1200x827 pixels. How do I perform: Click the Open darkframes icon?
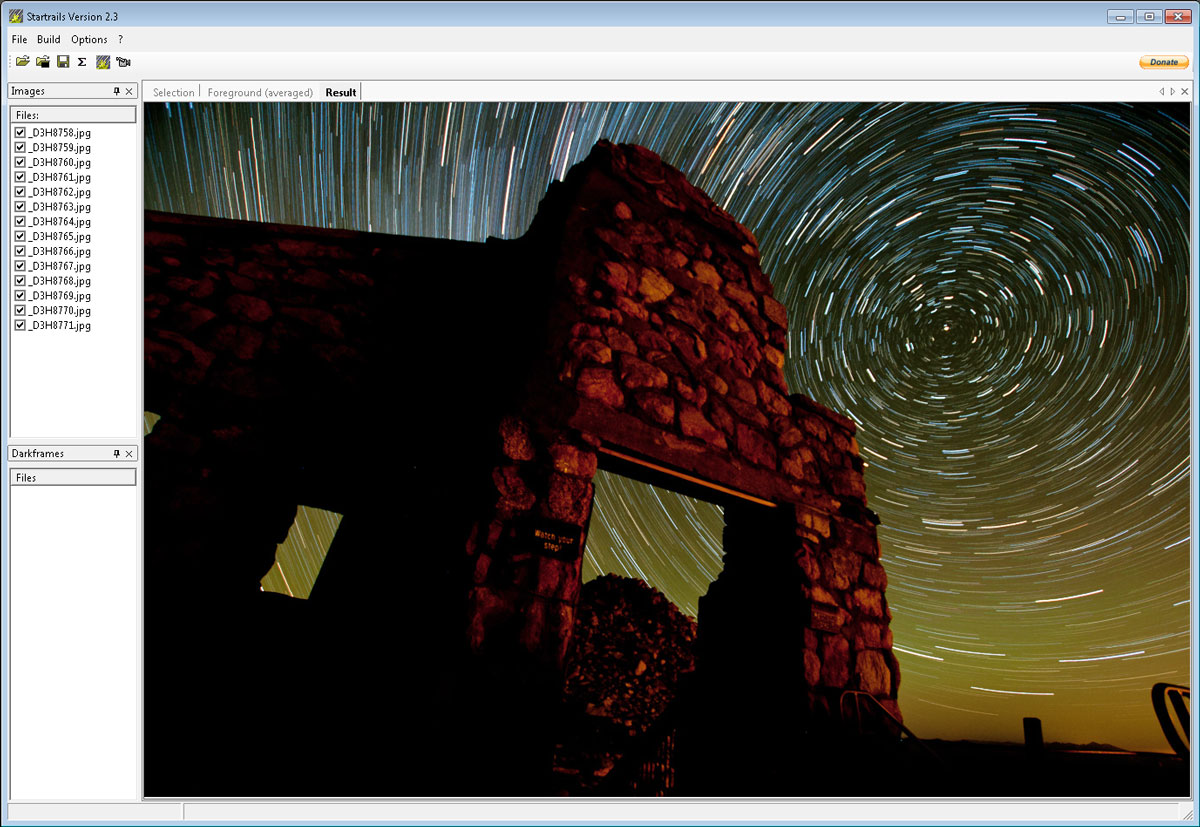[x=42, y=62]
